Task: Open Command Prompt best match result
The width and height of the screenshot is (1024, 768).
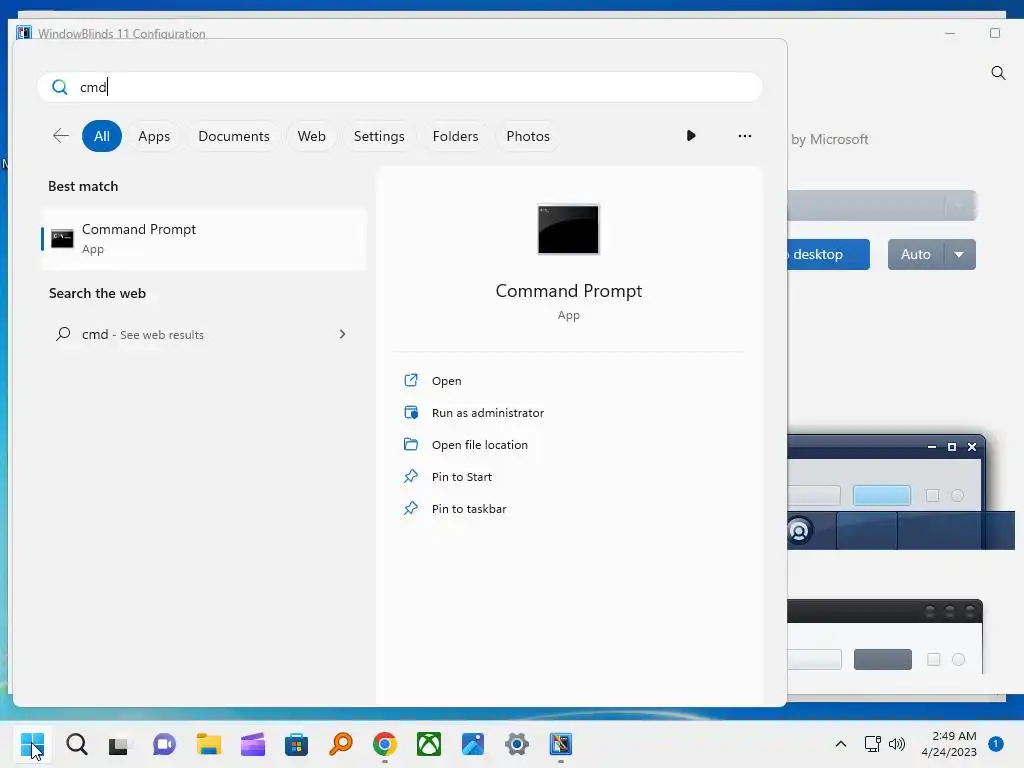Action: pos(204,238)
